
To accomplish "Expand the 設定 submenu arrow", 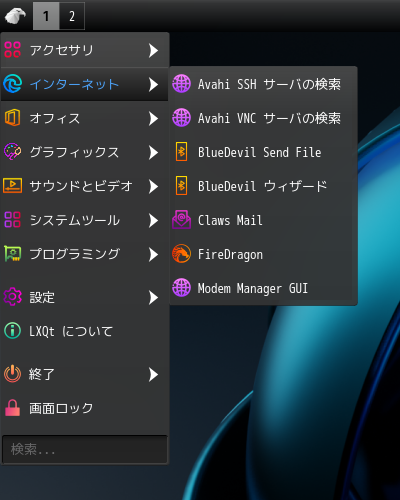I will pyautogui.click(x=153, y=297).
